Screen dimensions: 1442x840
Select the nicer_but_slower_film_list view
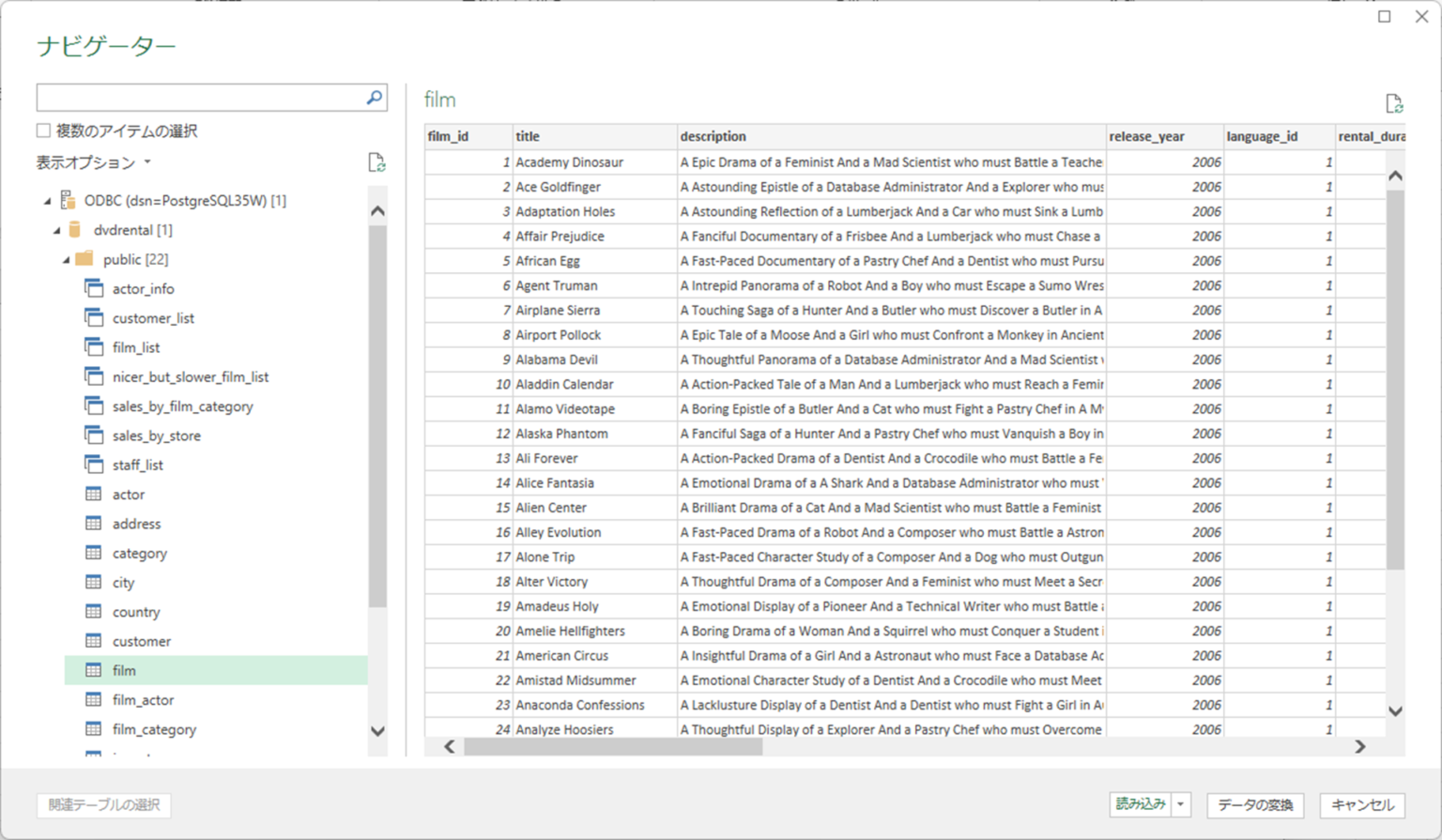(190, 376)
